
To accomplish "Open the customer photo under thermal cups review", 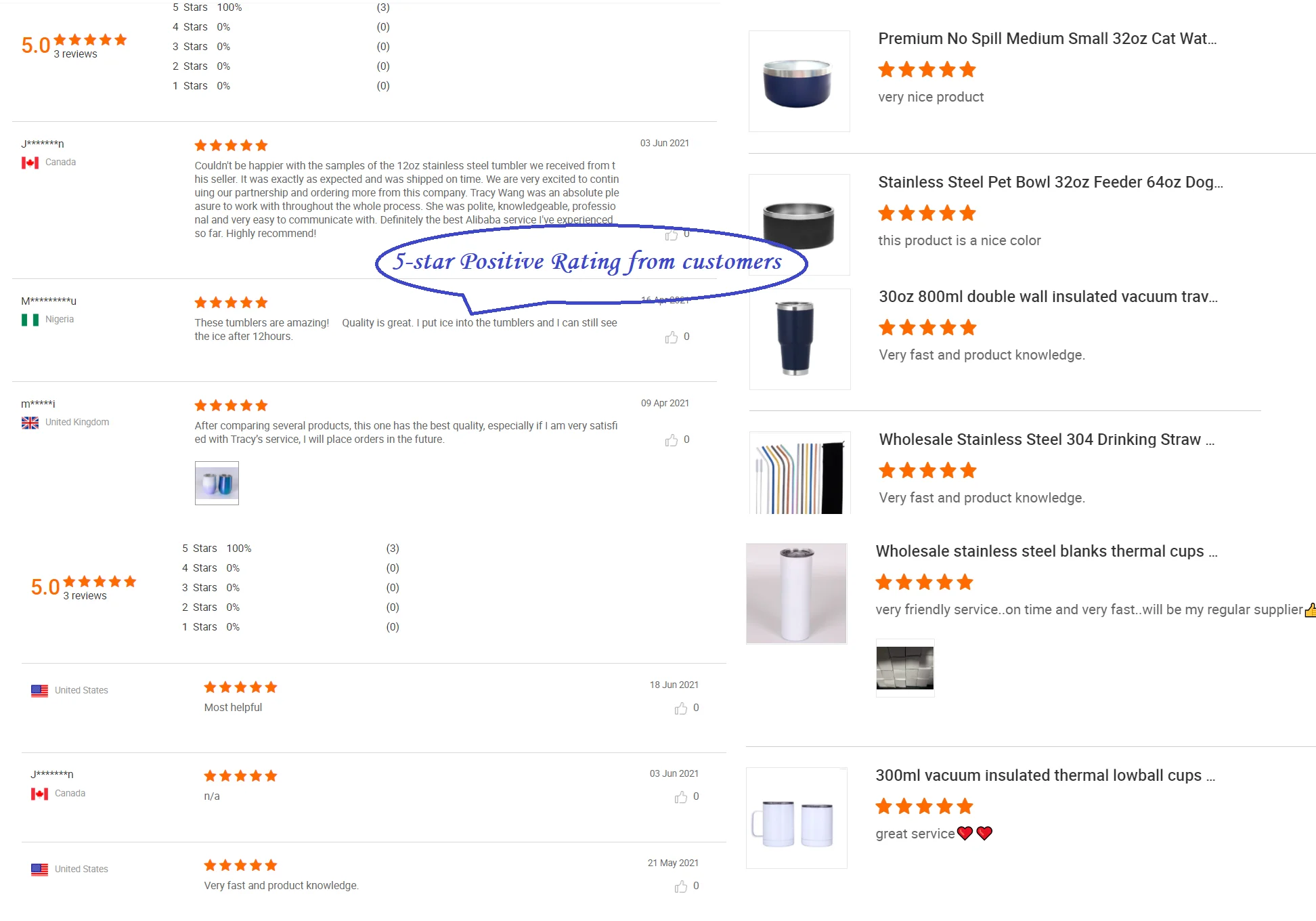I will pos(905,668).
